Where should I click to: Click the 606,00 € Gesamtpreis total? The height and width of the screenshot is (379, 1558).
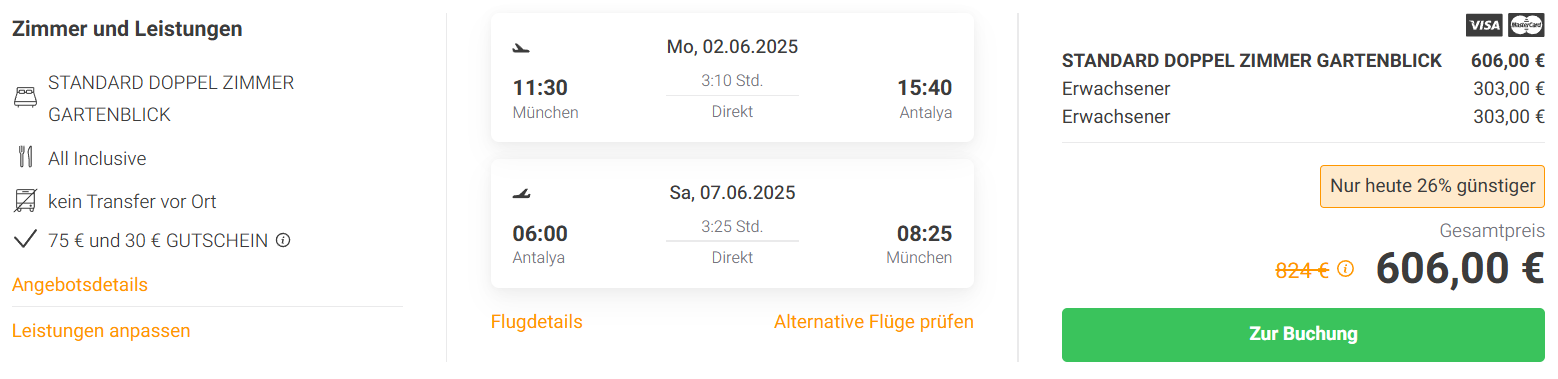pos(1460,268)
